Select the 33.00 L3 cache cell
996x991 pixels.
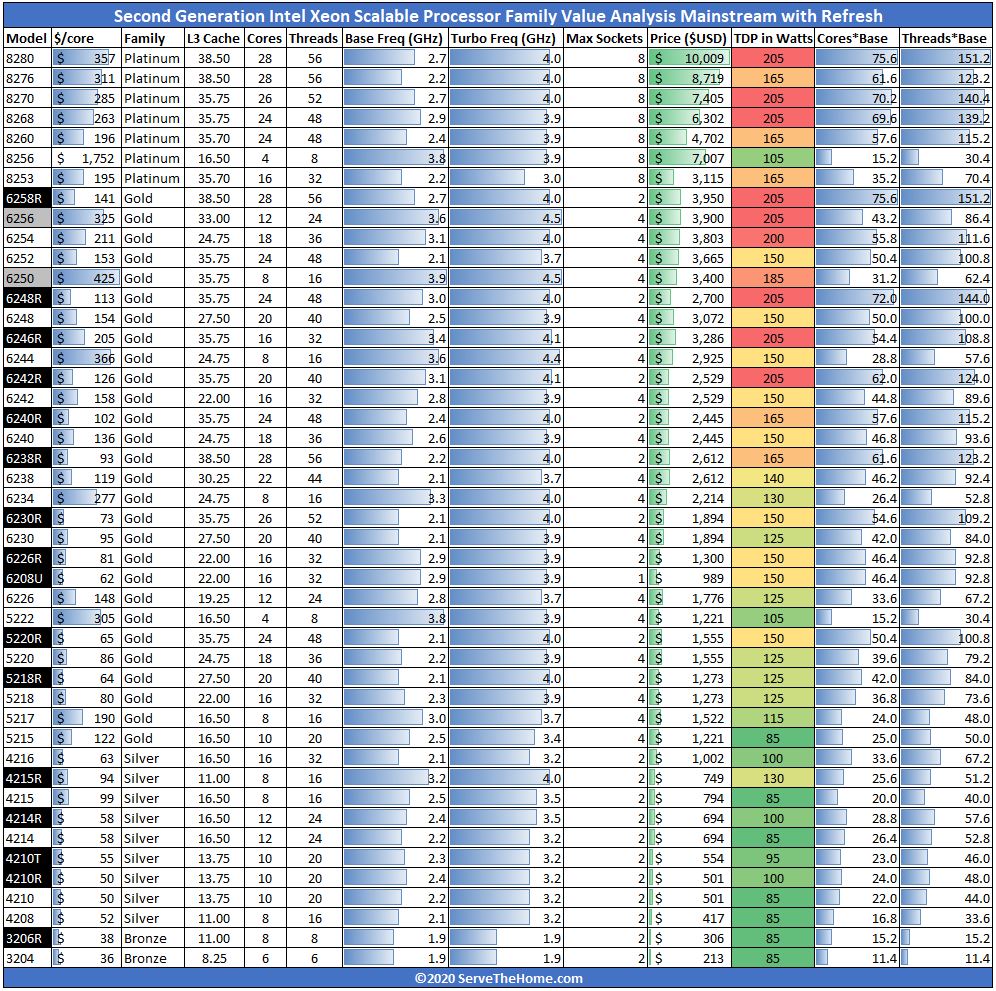(x=214, y=219)
